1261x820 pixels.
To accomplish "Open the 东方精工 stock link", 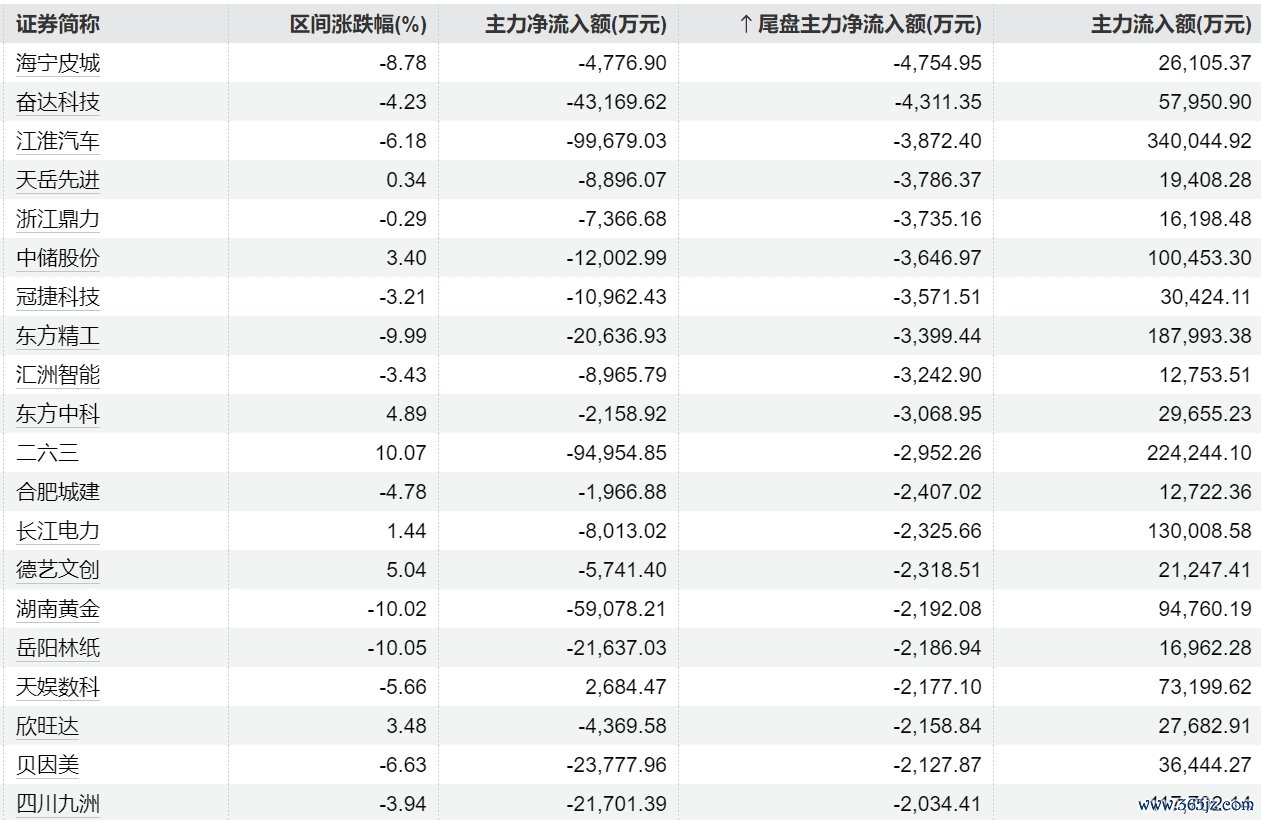I will click(x=58, y=336).
